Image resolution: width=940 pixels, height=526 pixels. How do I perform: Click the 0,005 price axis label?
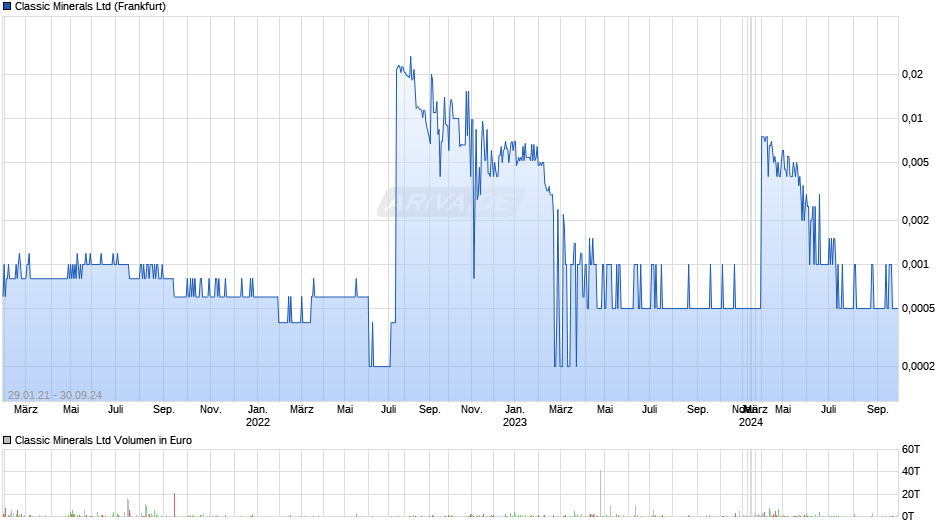coord(915,163)
